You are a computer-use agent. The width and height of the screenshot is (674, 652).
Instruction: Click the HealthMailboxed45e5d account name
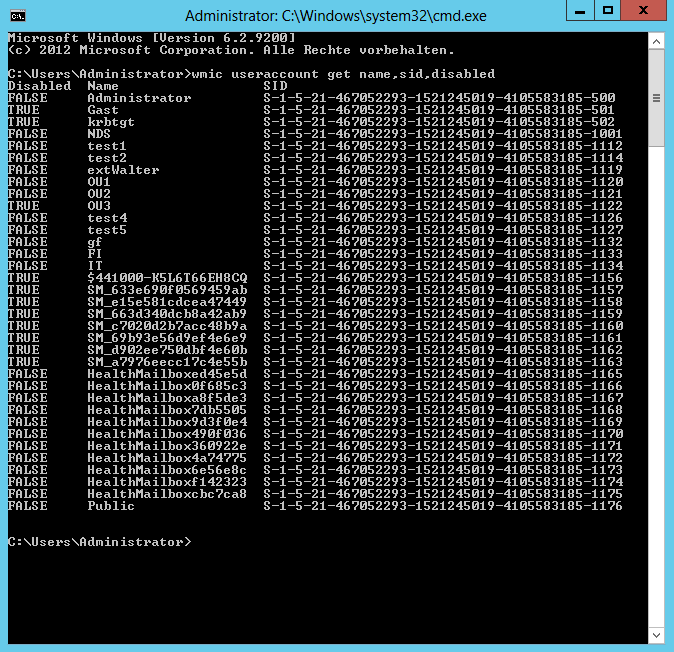click(x=167, y=374)
